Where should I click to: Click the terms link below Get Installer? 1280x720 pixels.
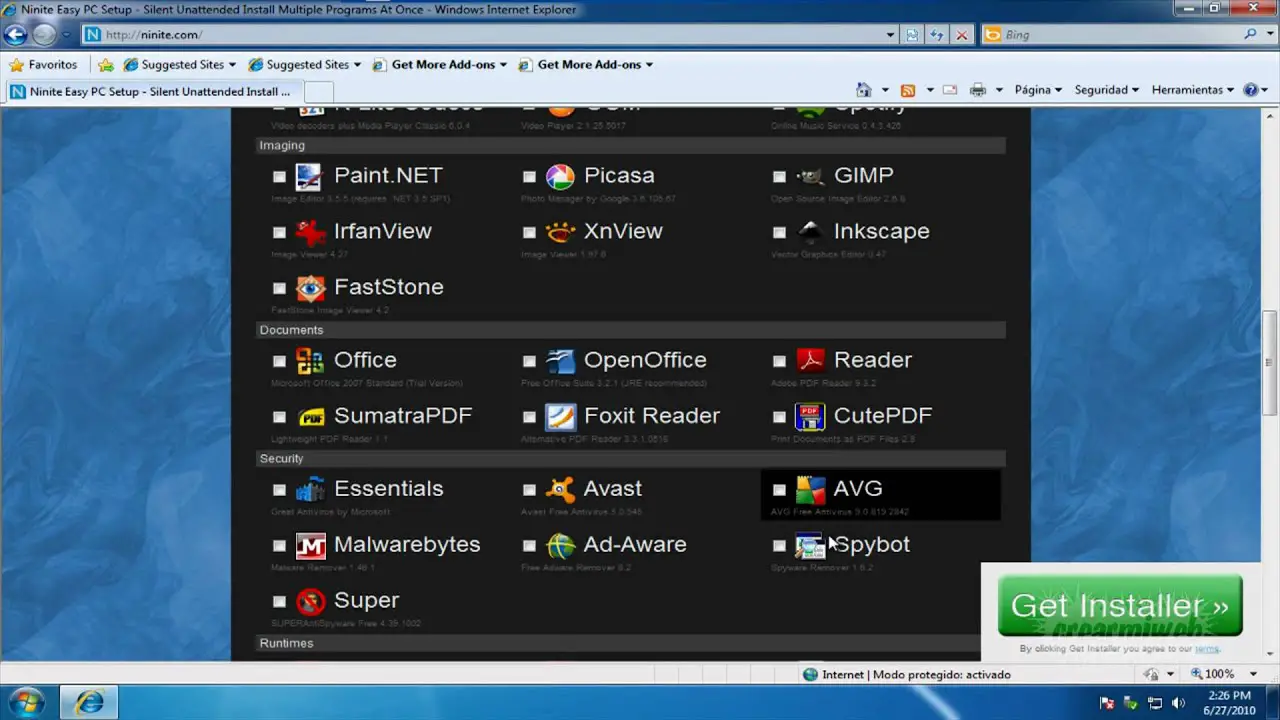tap(1207, 649)
